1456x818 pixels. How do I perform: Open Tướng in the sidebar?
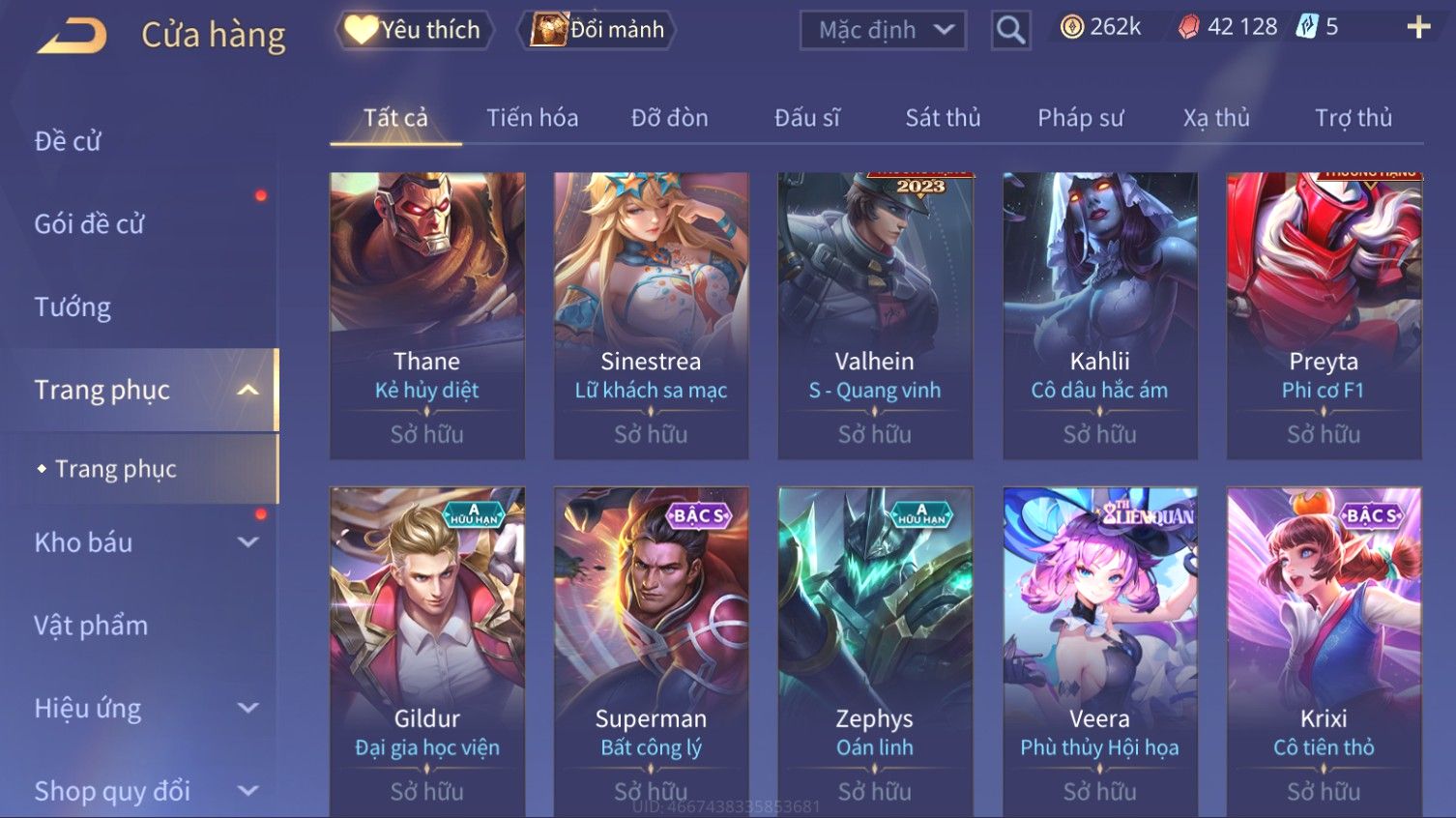tap(73, 307)
